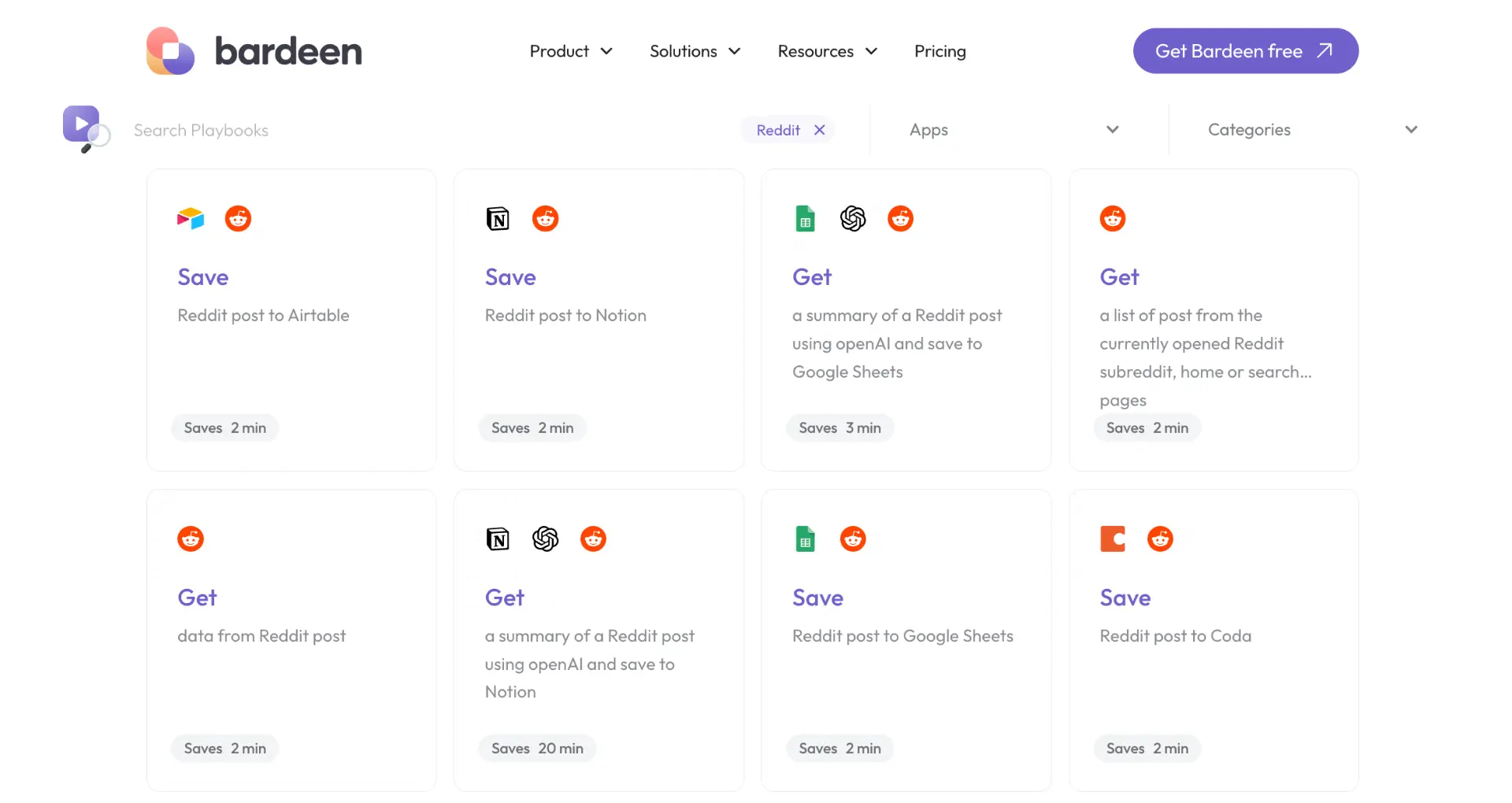Screen dimensions: 1512x803
Task: Click Reddit icon on summary to Google Sheets card
Action: click(x=900, y=218)
